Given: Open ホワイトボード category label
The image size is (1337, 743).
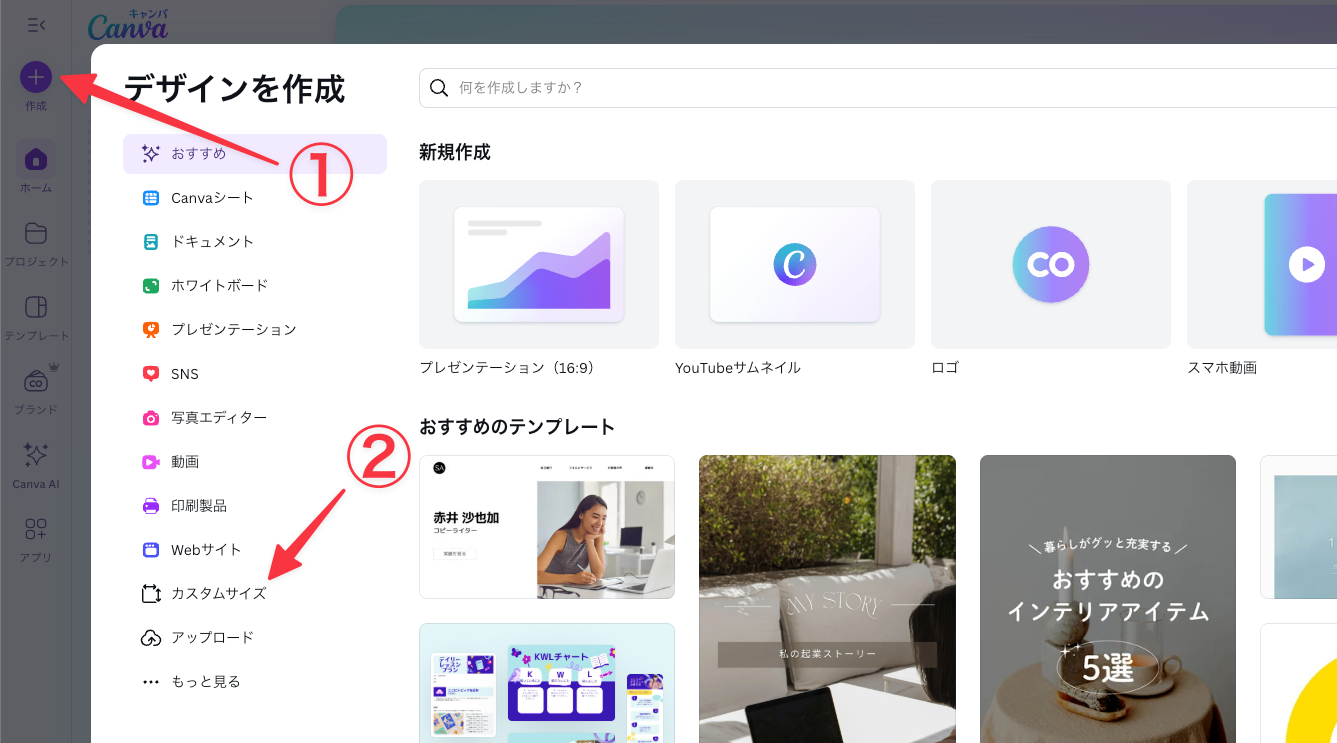Looking at the screenshot, I should coord(220,286).
